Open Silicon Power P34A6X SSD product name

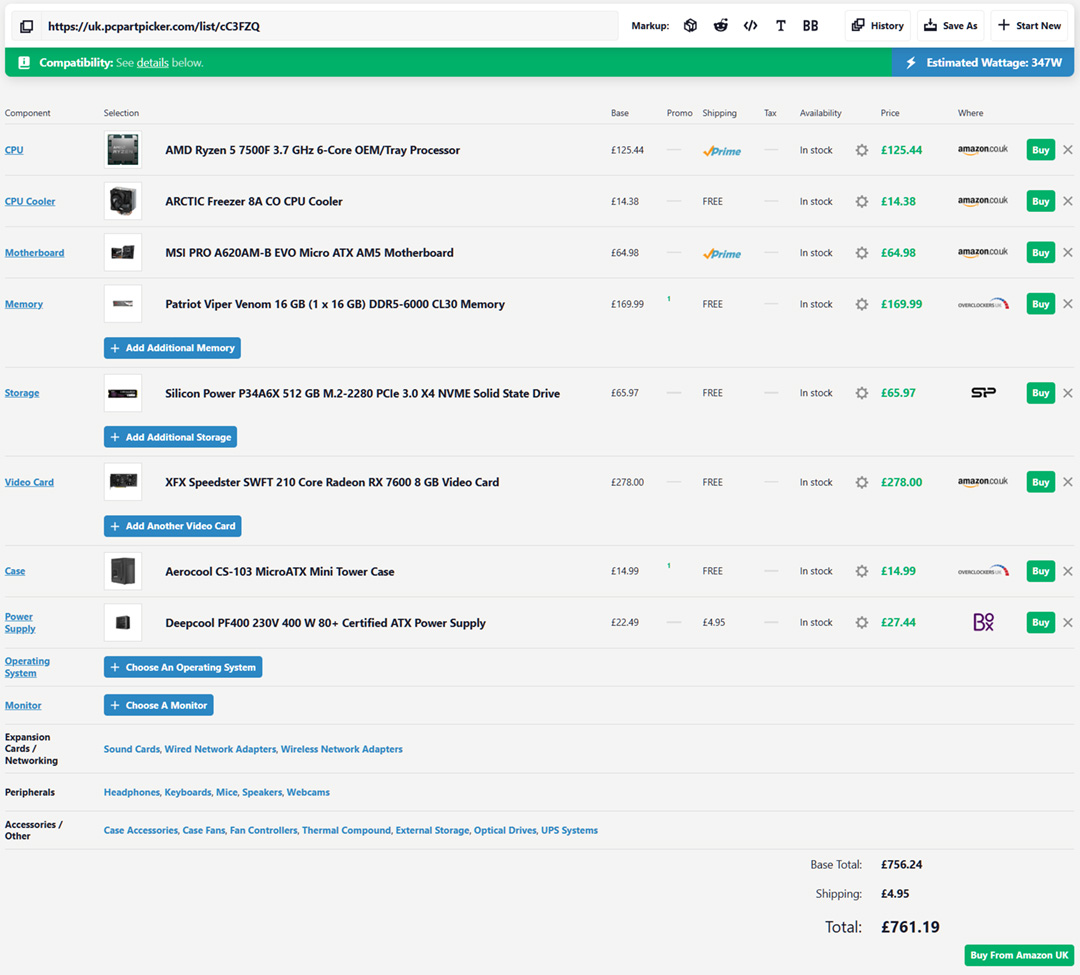coord(362,393)
